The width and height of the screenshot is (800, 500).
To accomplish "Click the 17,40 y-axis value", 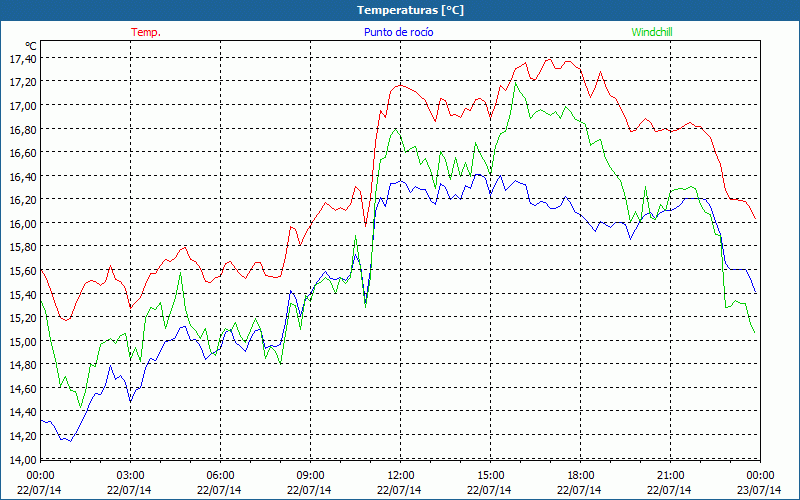I will point(23,59).
